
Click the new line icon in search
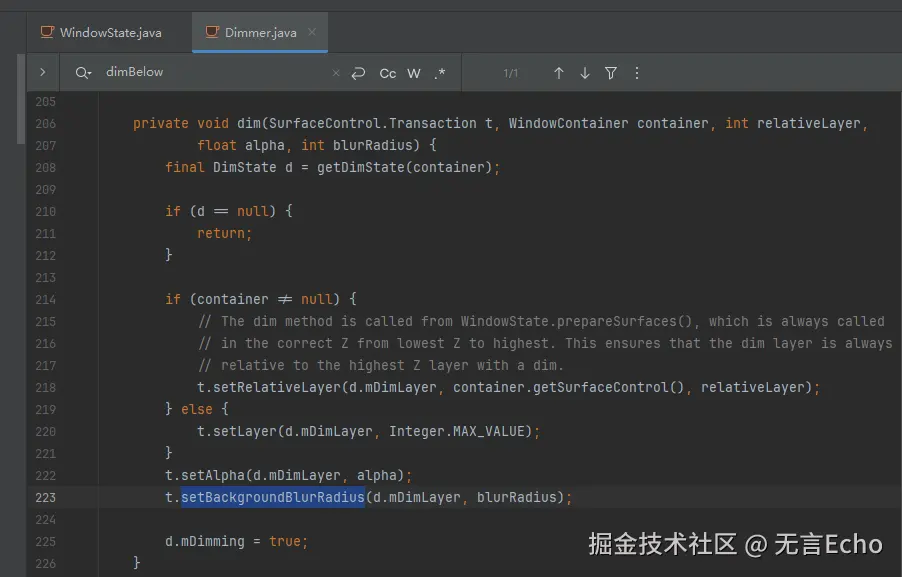click(x=358, y=73)
